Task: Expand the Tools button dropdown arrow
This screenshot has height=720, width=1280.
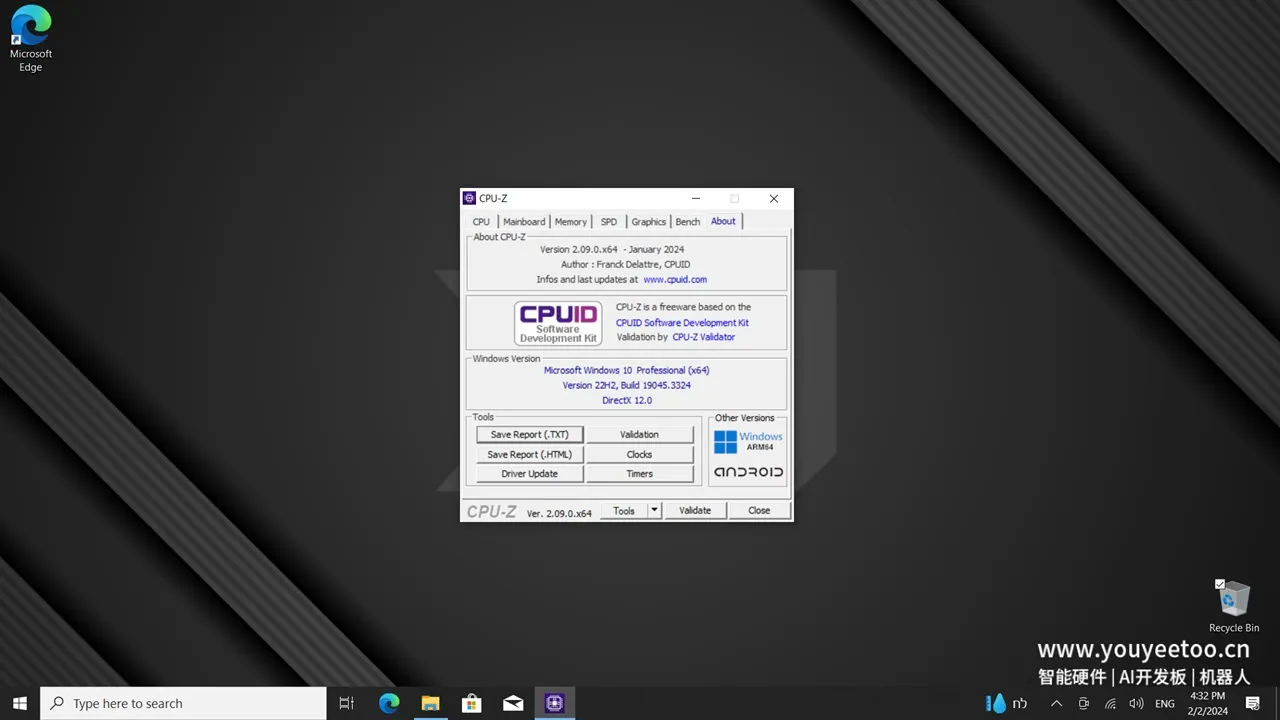Action: (x=654, y=510)
